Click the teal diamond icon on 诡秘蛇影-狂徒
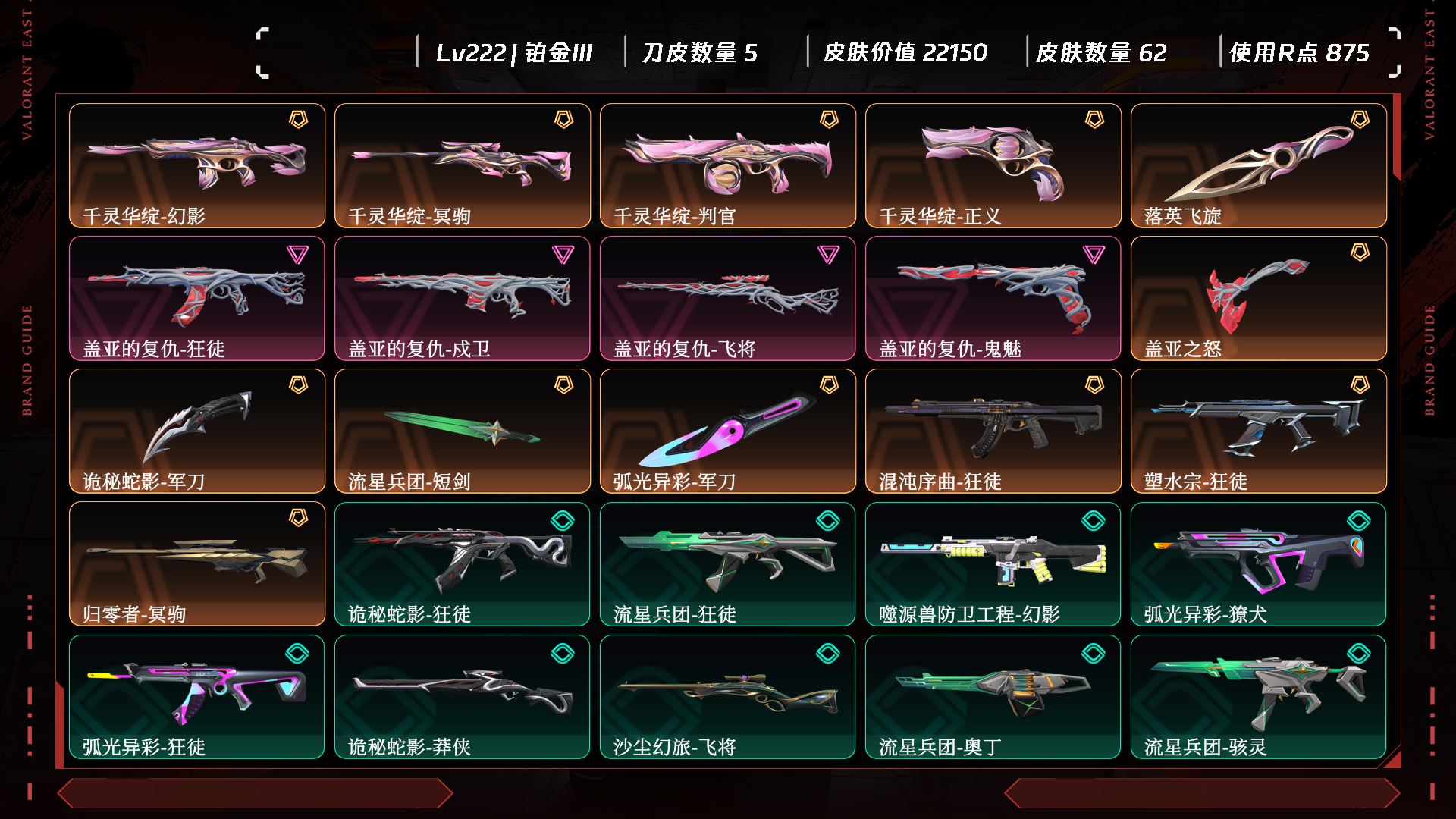1456x819 pixels. 563,520
